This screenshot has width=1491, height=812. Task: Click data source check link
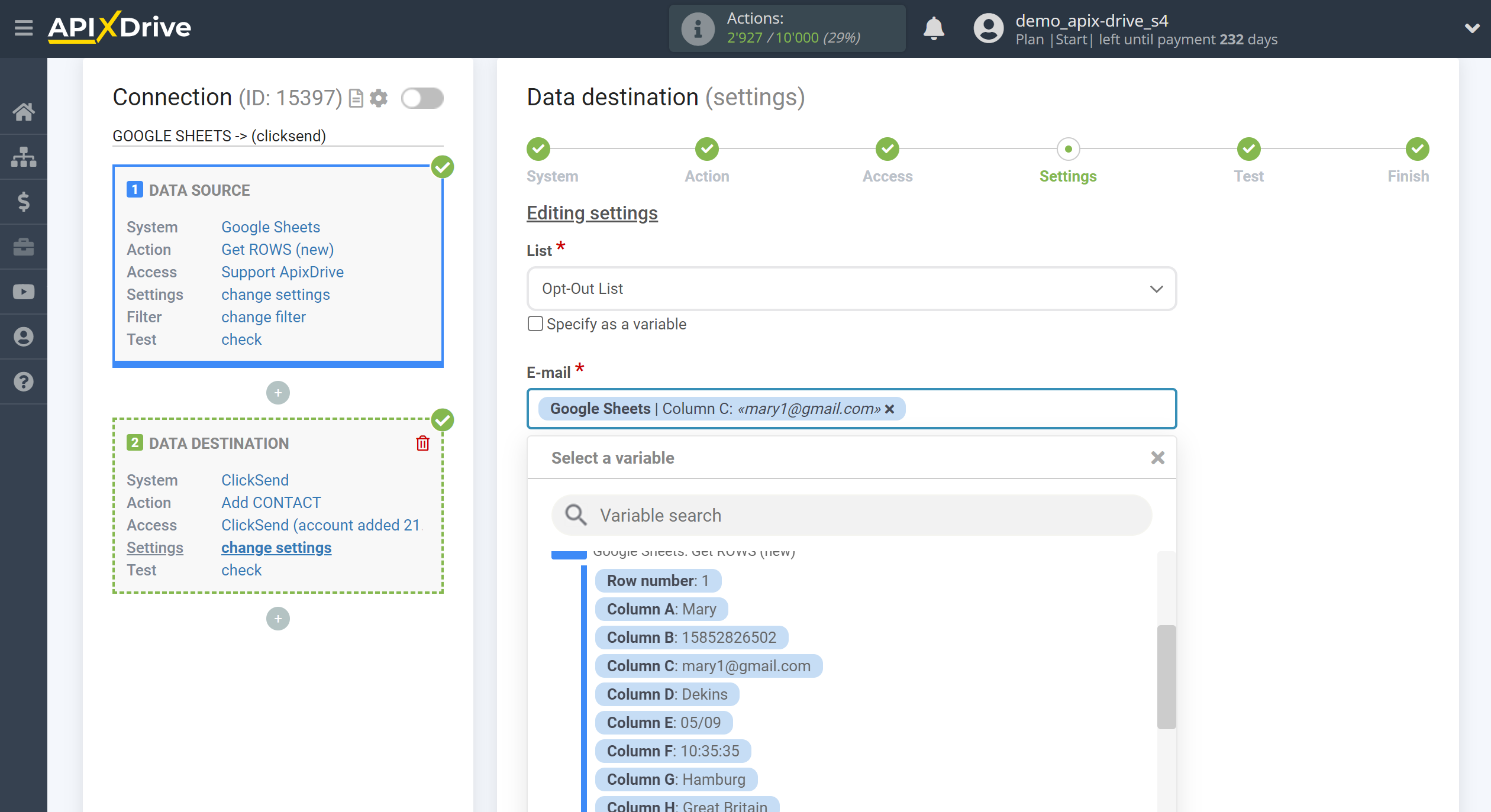click(x=241, y=339)
